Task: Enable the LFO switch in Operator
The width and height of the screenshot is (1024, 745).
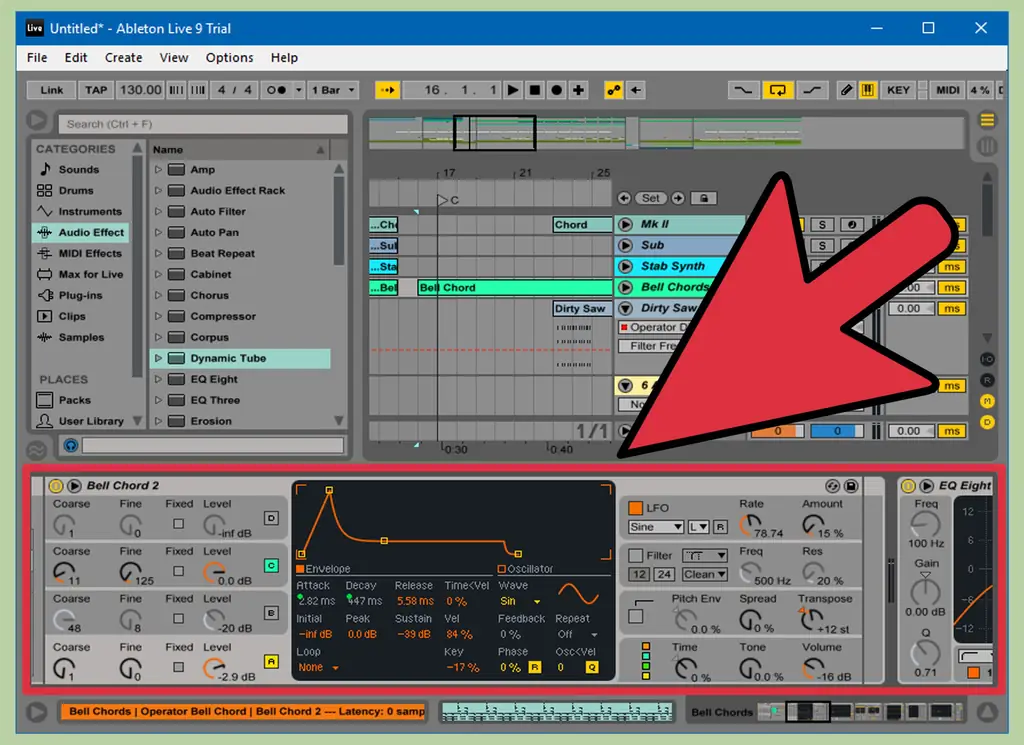Action: (x=635, y=508)
